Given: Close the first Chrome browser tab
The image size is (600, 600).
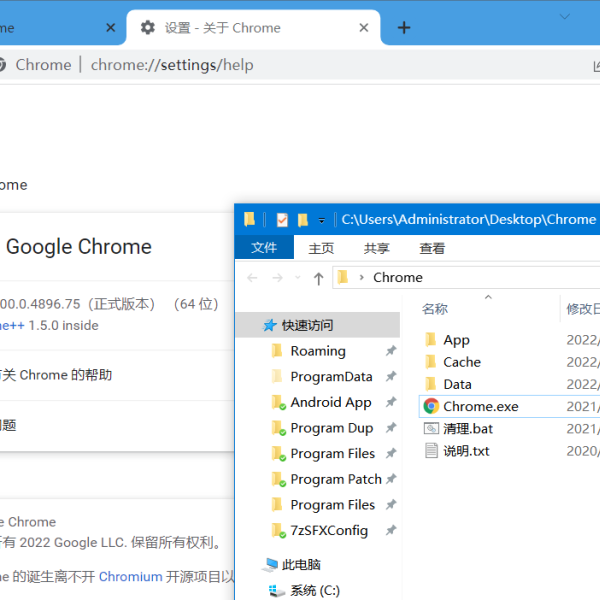Looking at the screenshot, I should click(x=111, y=28).
